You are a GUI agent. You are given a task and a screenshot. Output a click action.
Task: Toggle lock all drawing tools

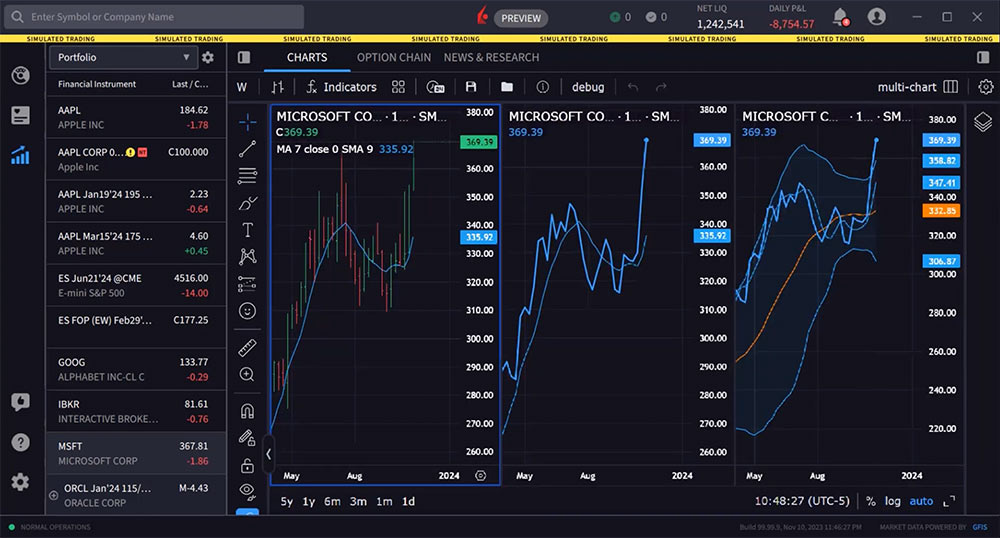247,465
